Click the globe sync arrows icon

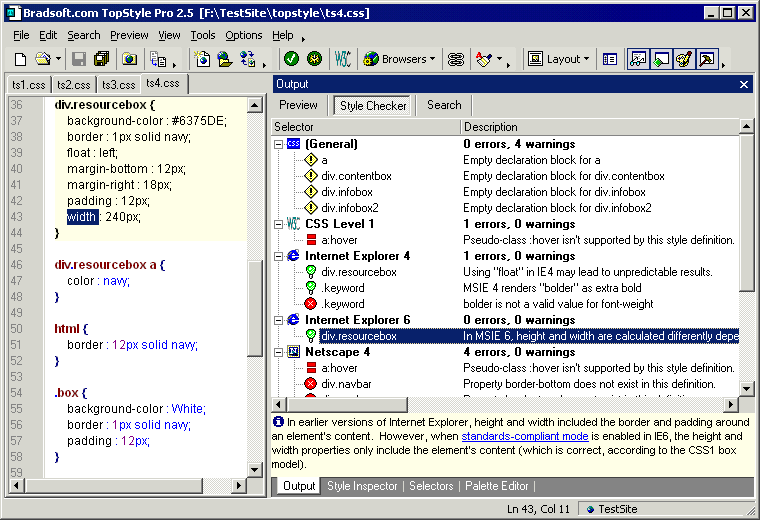click(x=248, y=59)
